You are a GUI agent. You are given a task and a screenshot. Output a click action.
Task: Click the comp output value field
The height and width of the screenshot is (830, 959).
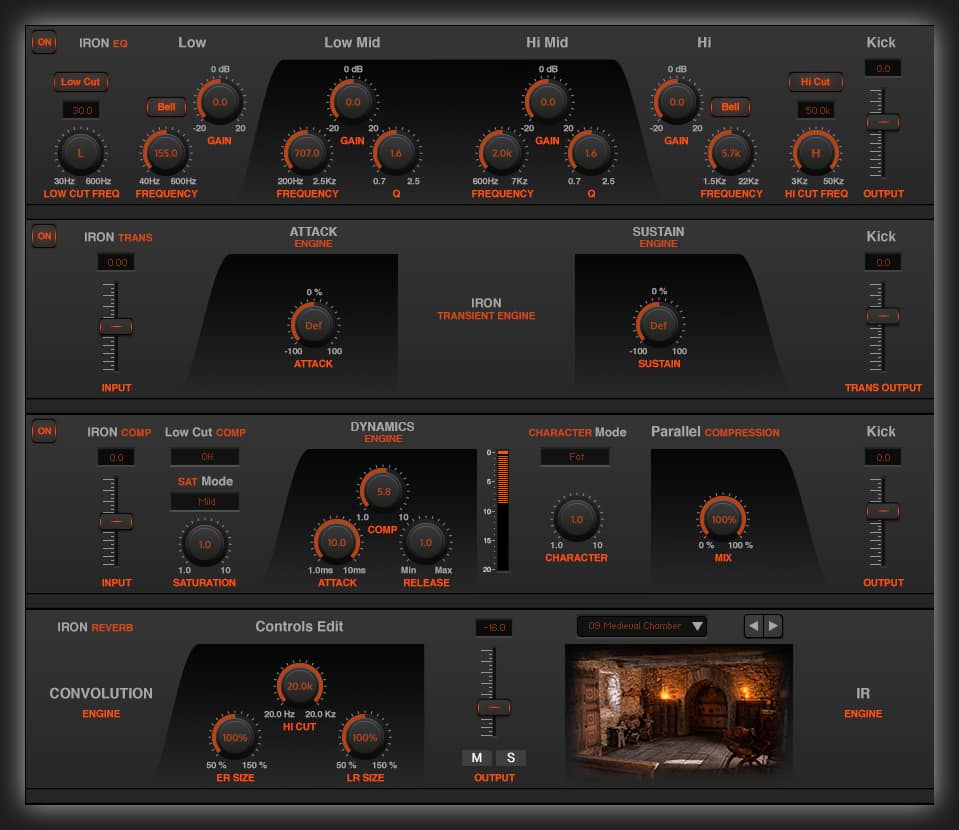(883, 457)
